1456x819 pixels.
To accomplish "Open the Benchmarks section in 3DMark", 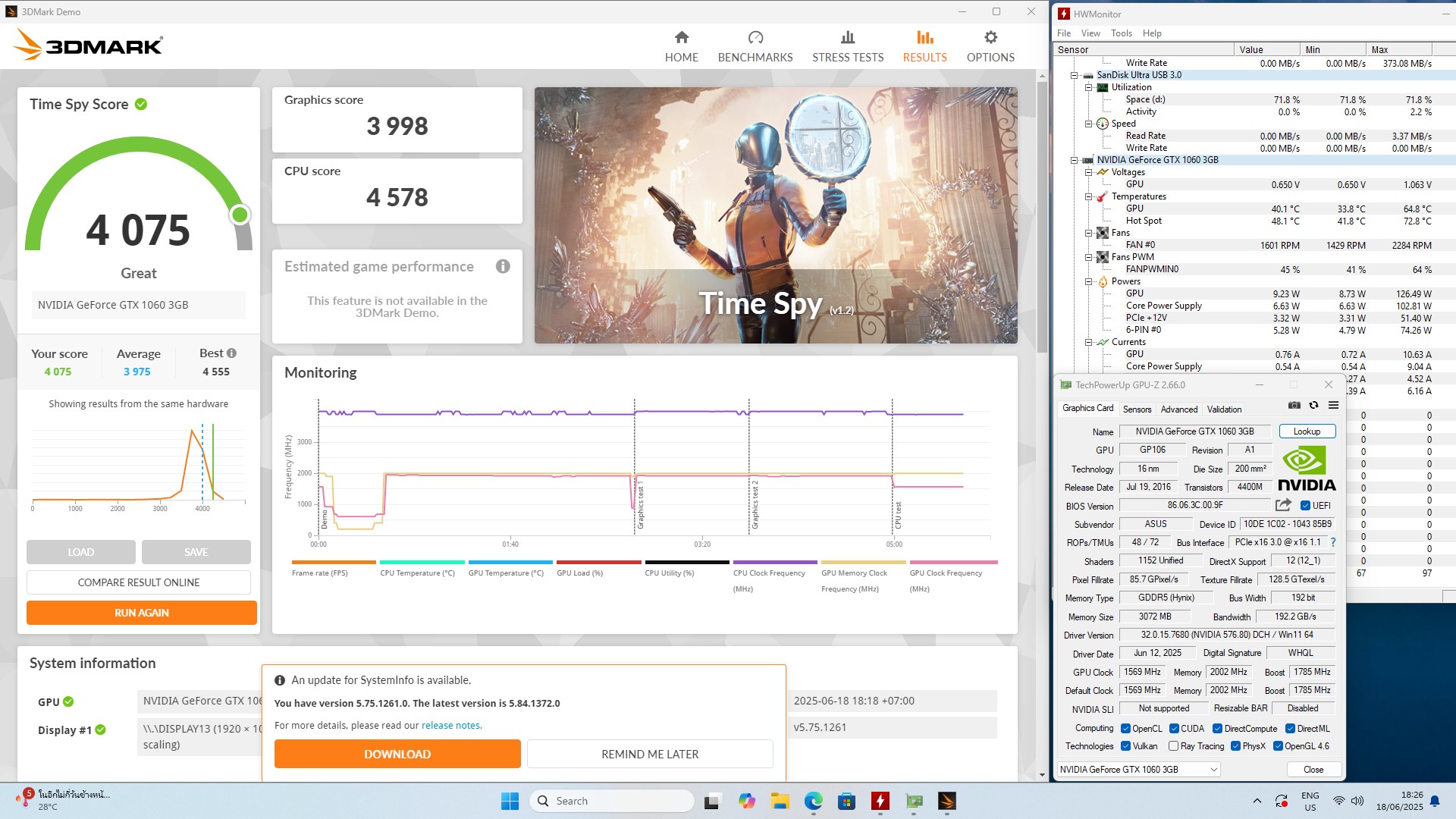I will point(755,46).
